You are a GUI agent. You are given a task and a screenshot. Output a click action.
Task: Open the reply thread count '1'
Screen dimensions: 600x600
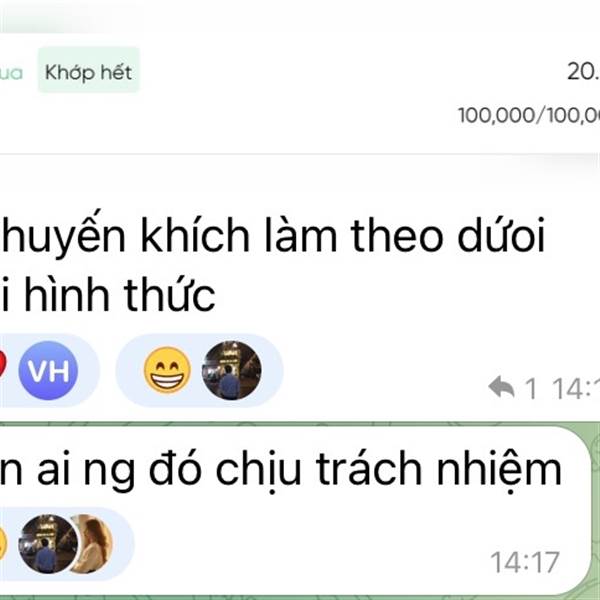531,388
